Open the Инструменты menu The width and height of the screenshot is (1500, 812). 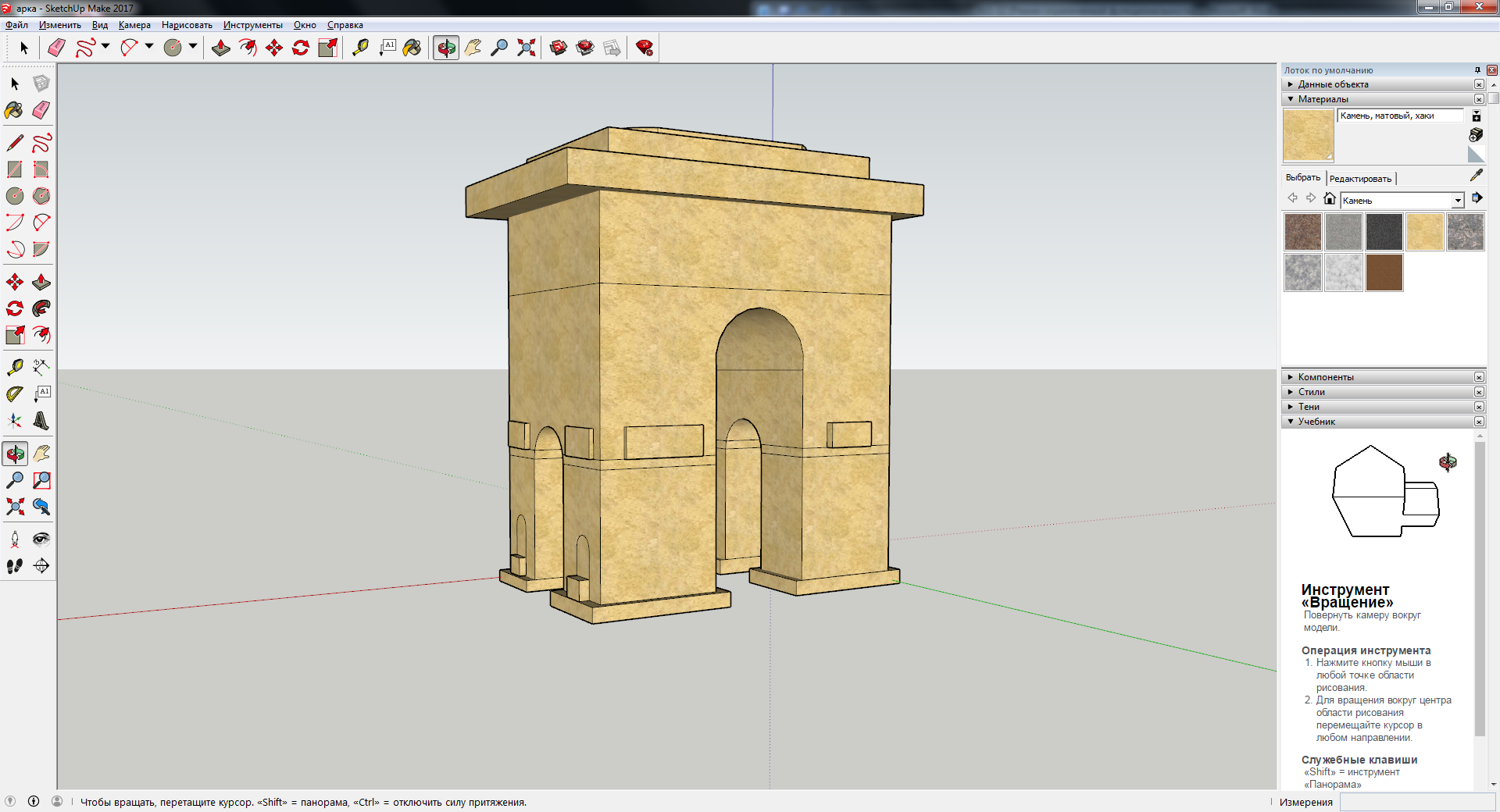point(253,25)
